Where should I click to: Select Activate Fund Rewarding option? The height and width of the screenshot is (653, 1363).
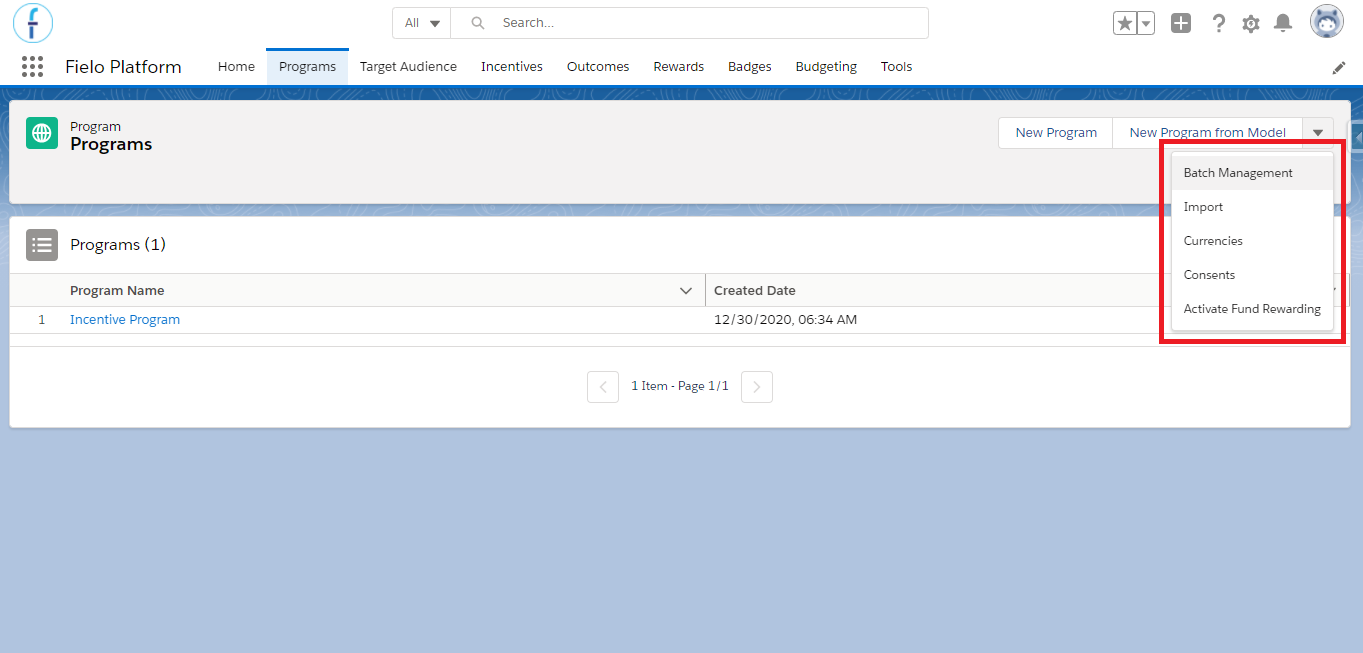1252,309
